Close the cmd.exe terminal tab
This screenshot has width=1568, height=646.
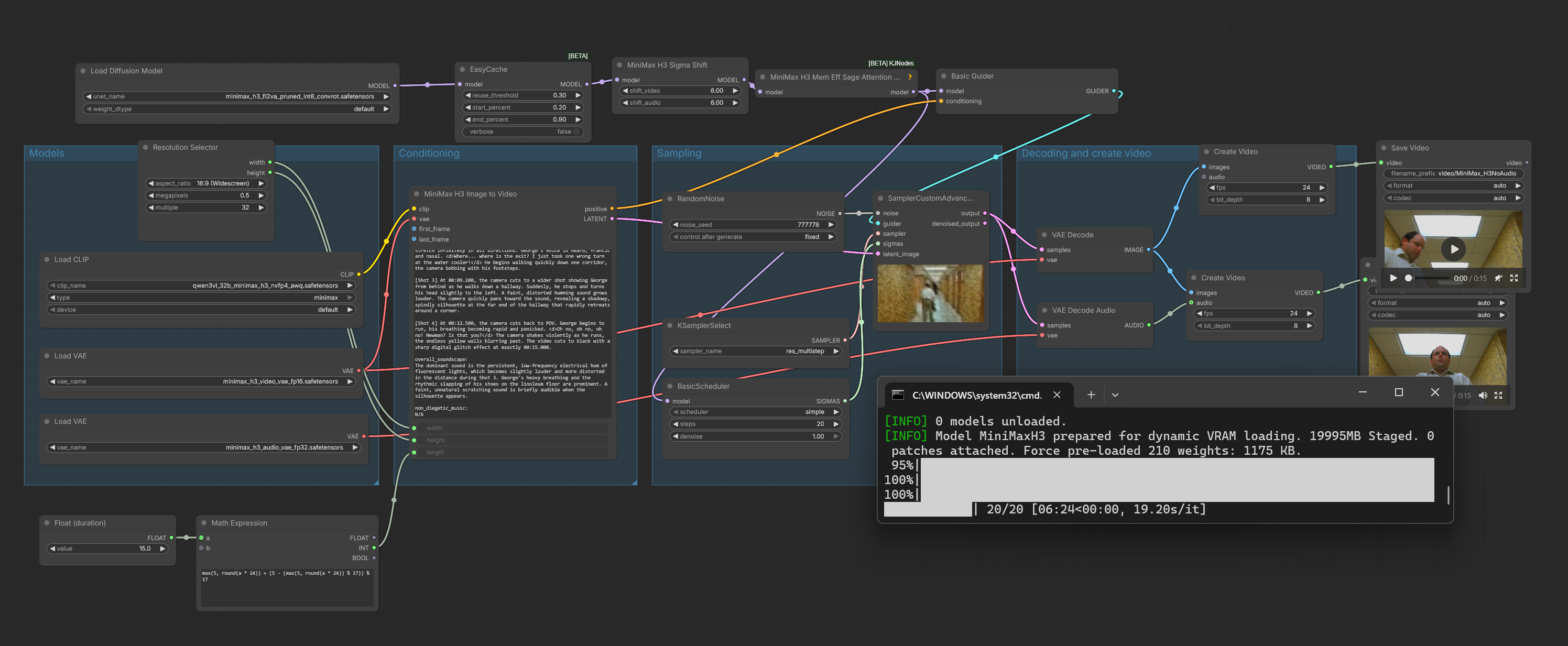click(1057, 395)
